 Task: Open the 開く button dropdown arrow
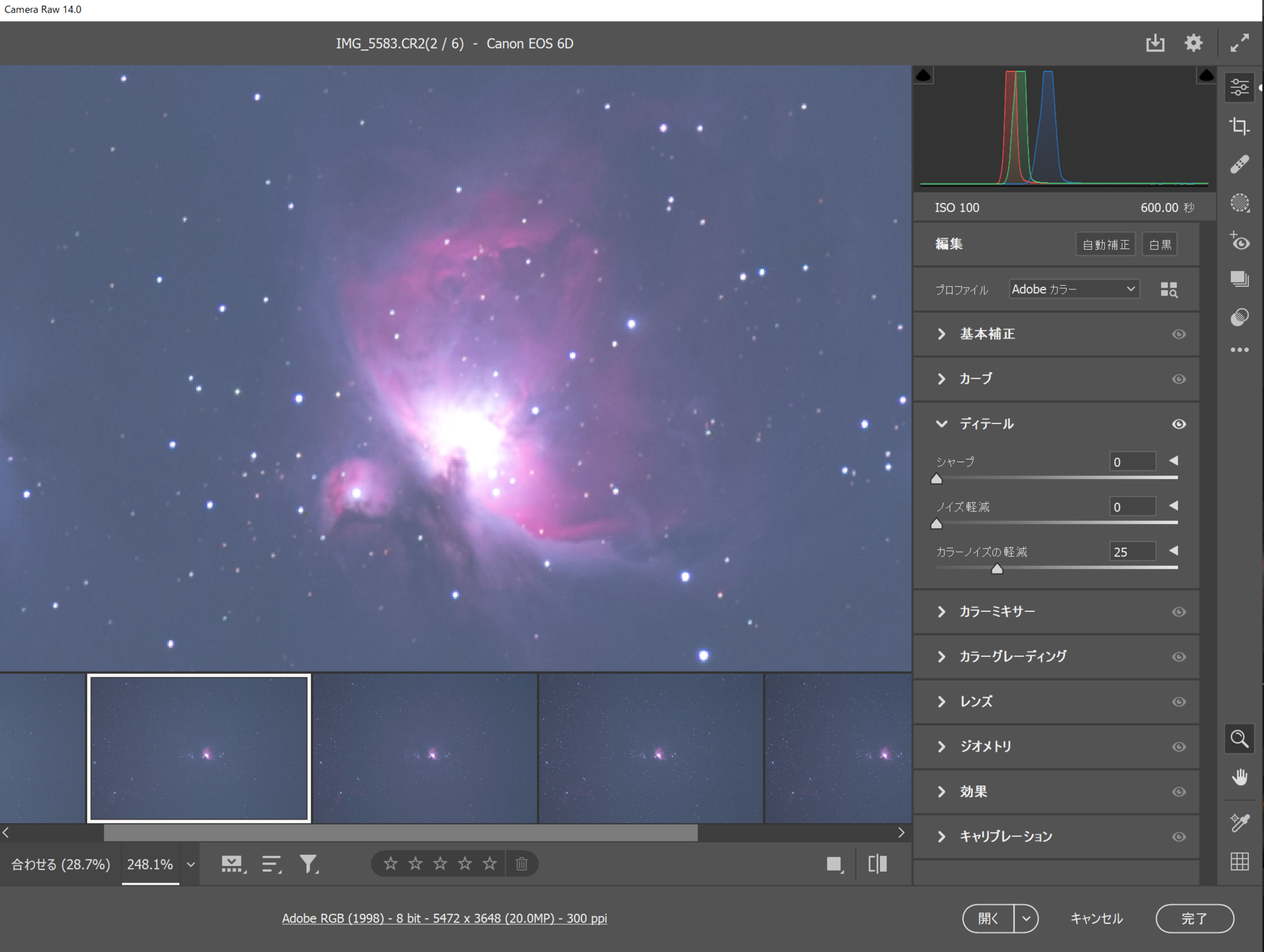(1026, 918)
